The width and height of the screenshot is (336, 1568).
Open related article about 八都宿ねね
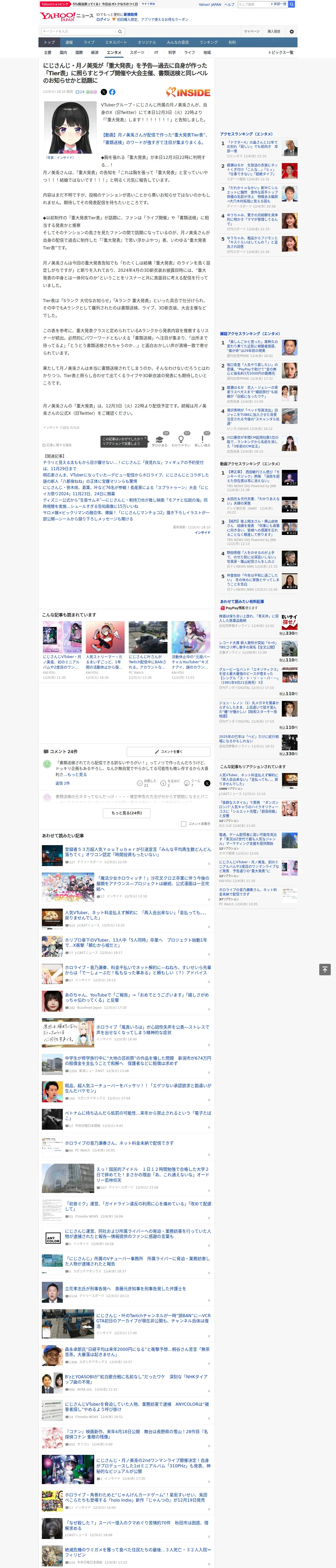coord(126,479)
